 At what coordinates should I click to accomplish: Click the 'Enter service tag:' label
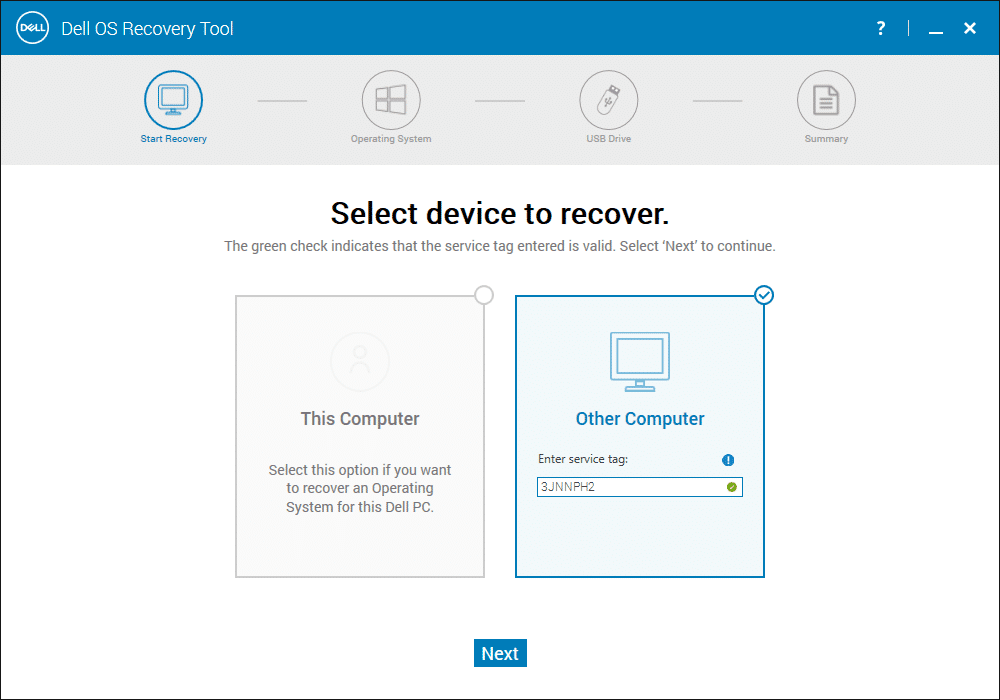coord(583,459)
